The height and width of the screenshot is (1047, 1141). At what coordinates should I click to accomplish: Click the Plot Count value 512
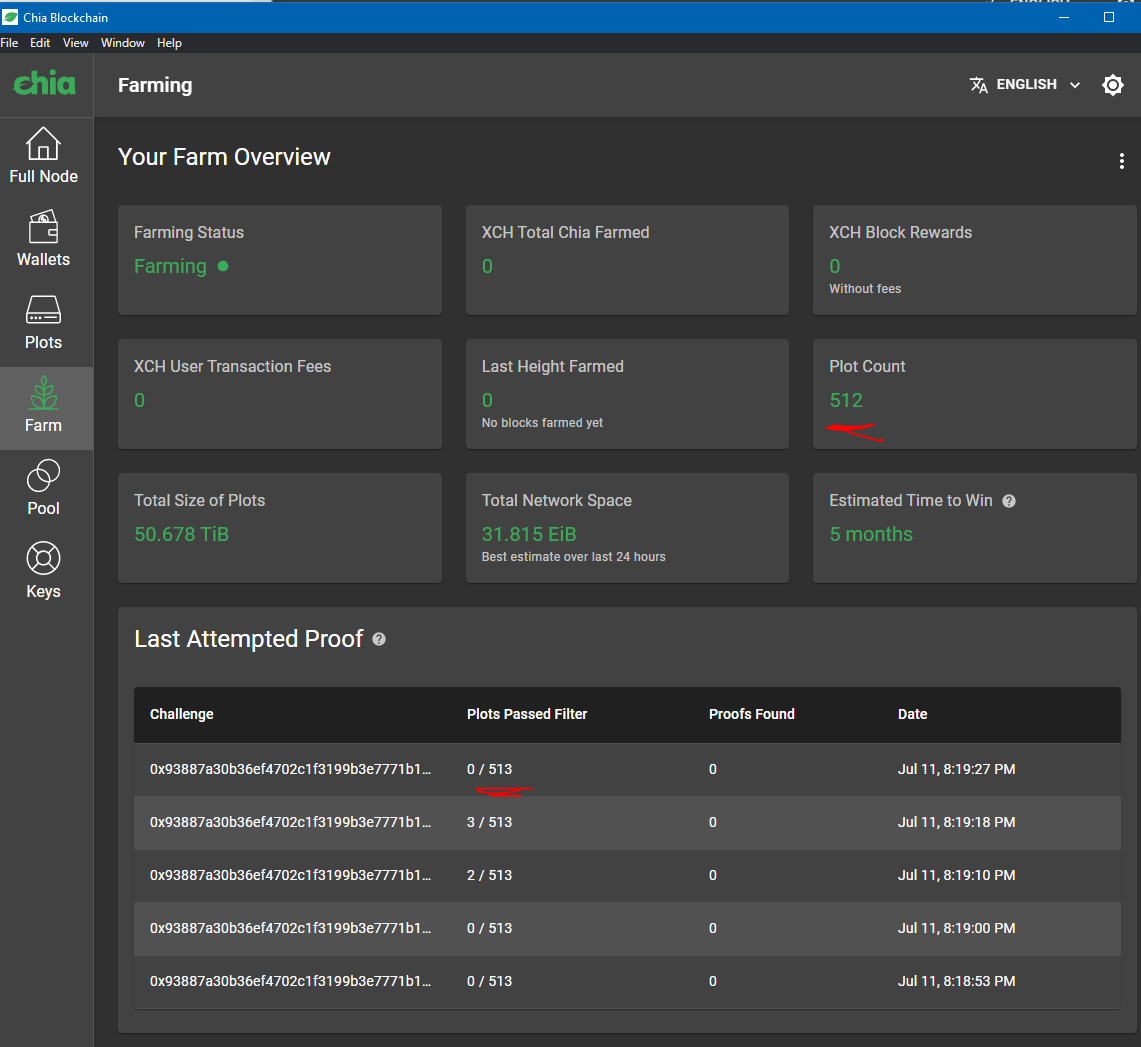click(x=846, y=400)
